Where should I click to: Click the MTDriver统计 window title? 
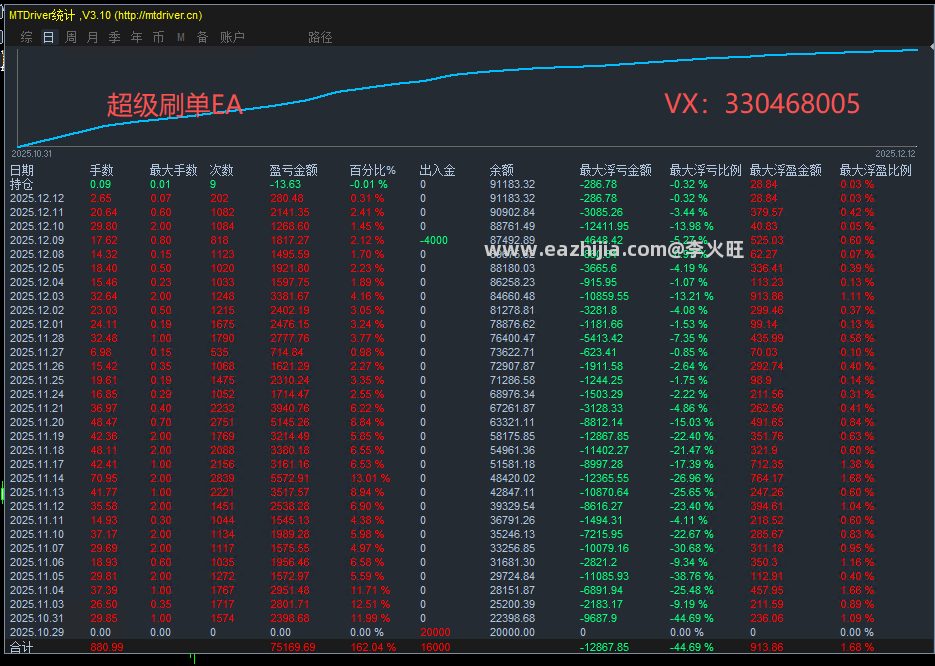pyautogui.click(x=106, y=16)
